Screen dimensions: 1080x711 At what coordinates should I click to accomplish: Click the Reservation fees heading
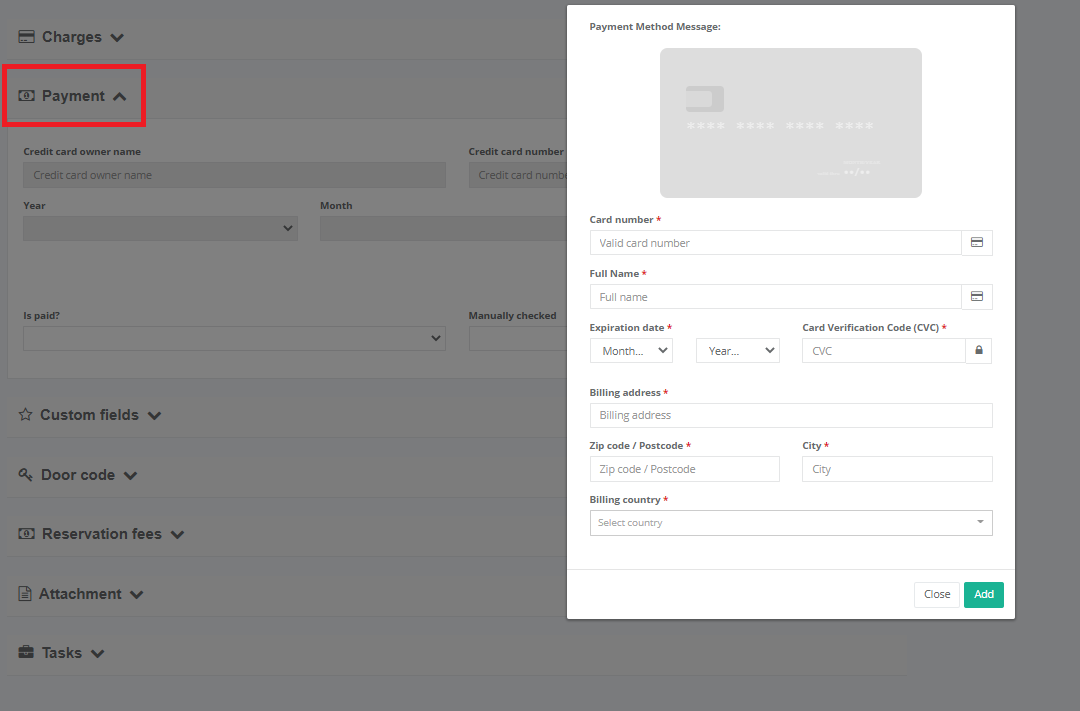102,534
